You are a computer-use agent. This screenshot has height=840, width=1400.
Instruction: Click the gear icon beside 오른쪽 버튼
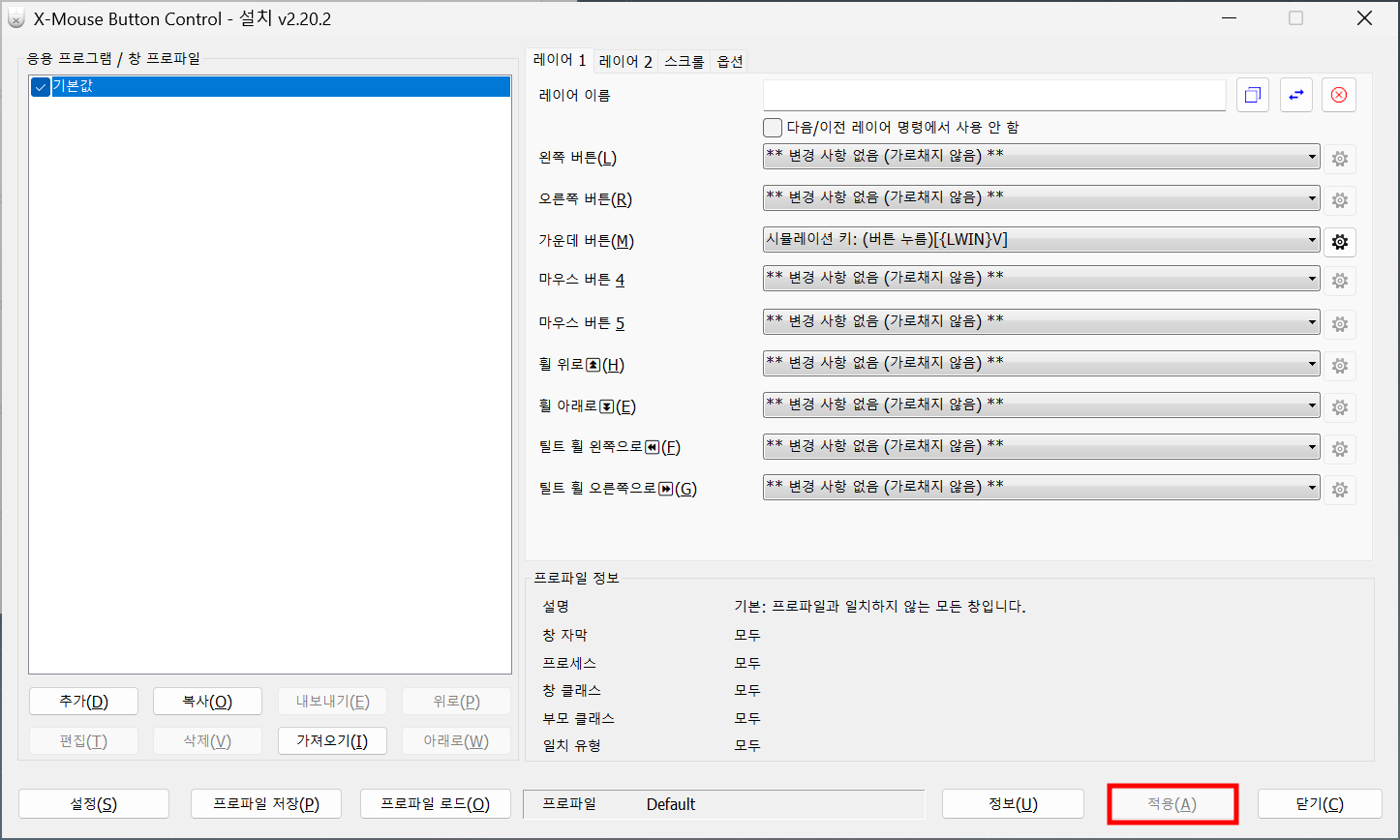click(x=1340, y=199)
